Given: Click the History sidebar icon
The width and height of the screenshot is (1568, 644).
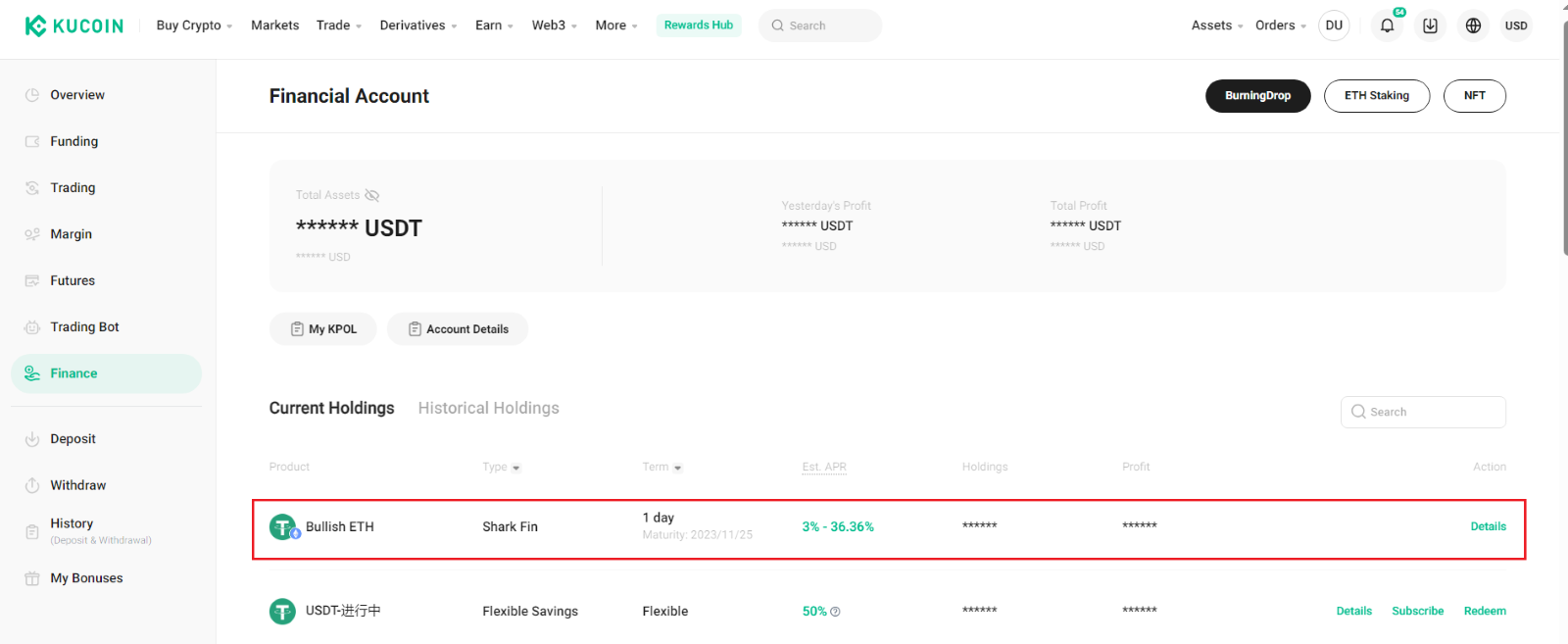Looking at the screenshot, I should 32,531.
